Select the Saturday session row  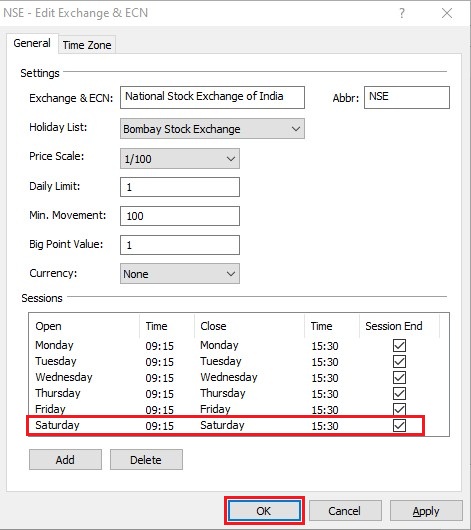pyautogui.click(x=225, y=426)
